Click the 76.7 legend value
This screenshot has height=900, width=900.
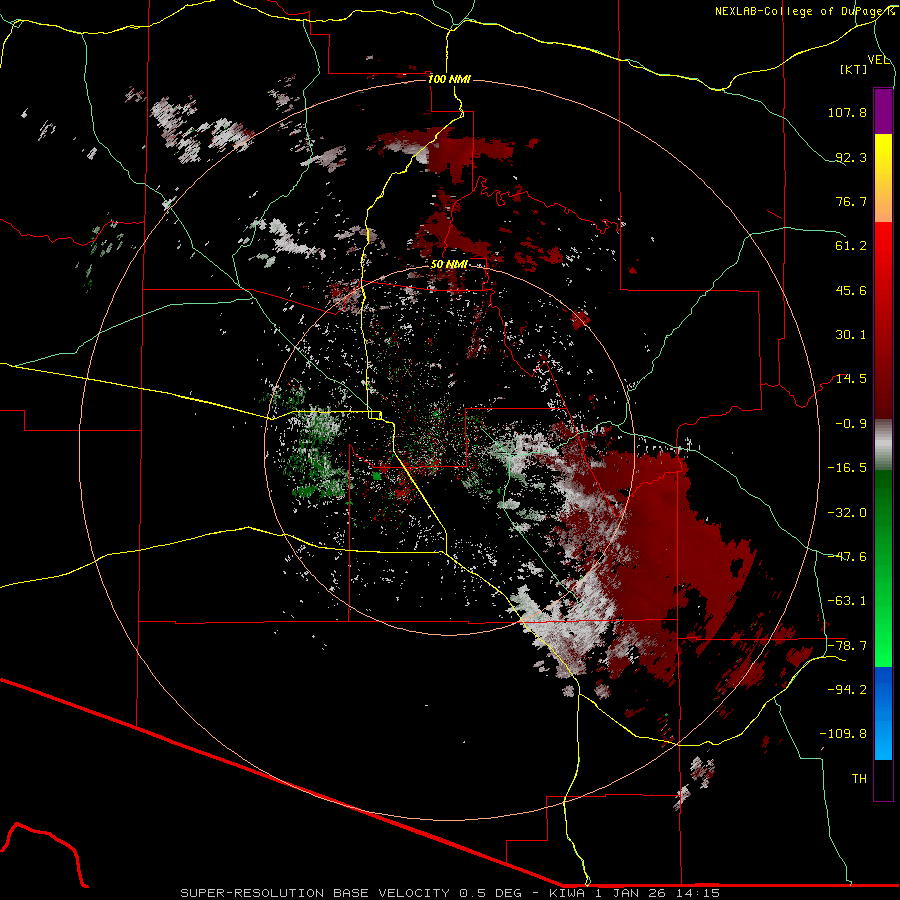coord(851,201)
